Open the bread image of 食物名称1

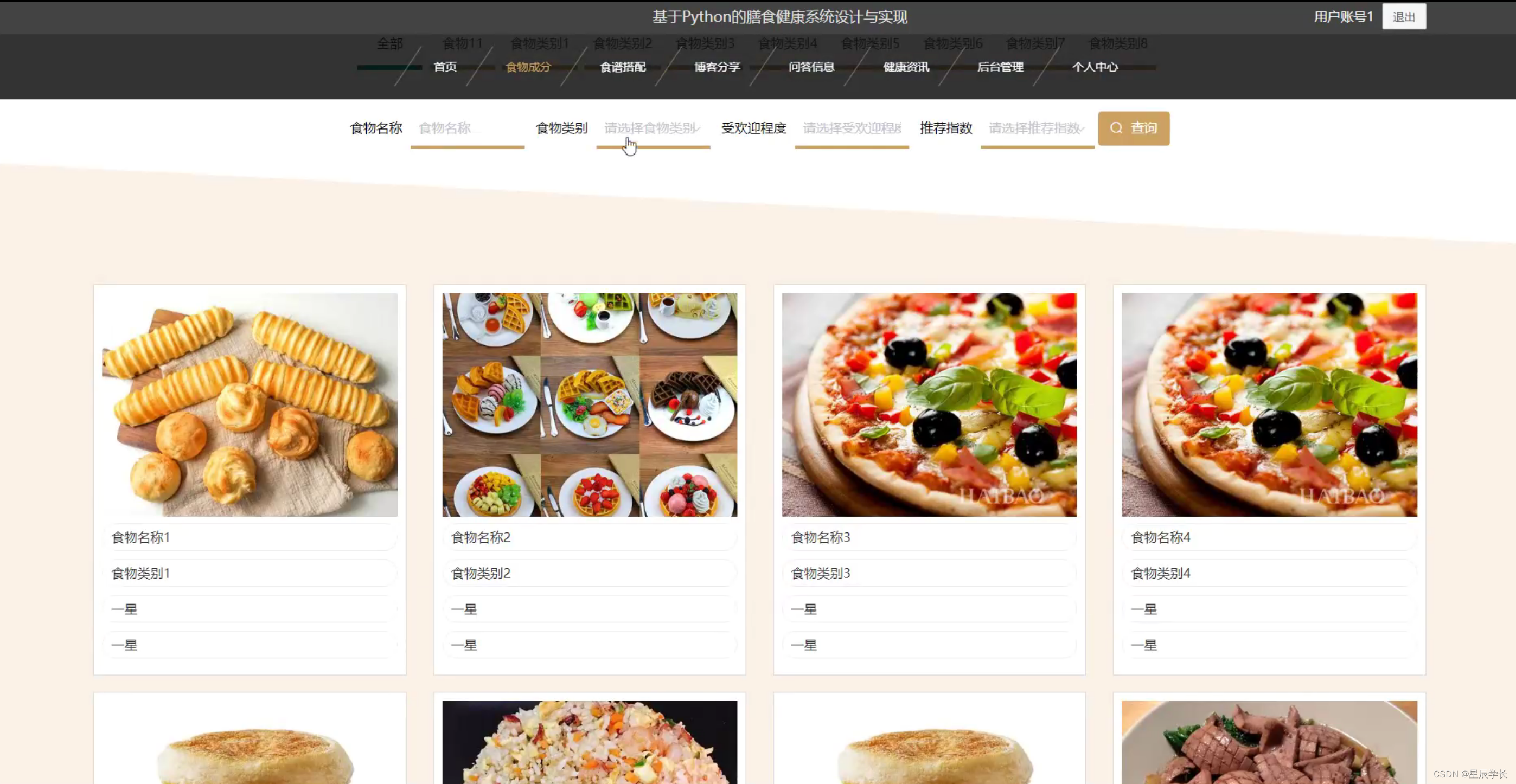(x=250, y=404)
